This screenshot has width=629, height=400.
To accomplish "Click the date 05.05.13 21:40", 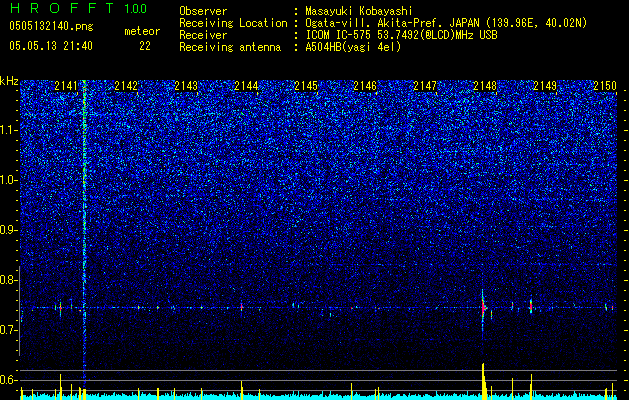I will (51, 46).
